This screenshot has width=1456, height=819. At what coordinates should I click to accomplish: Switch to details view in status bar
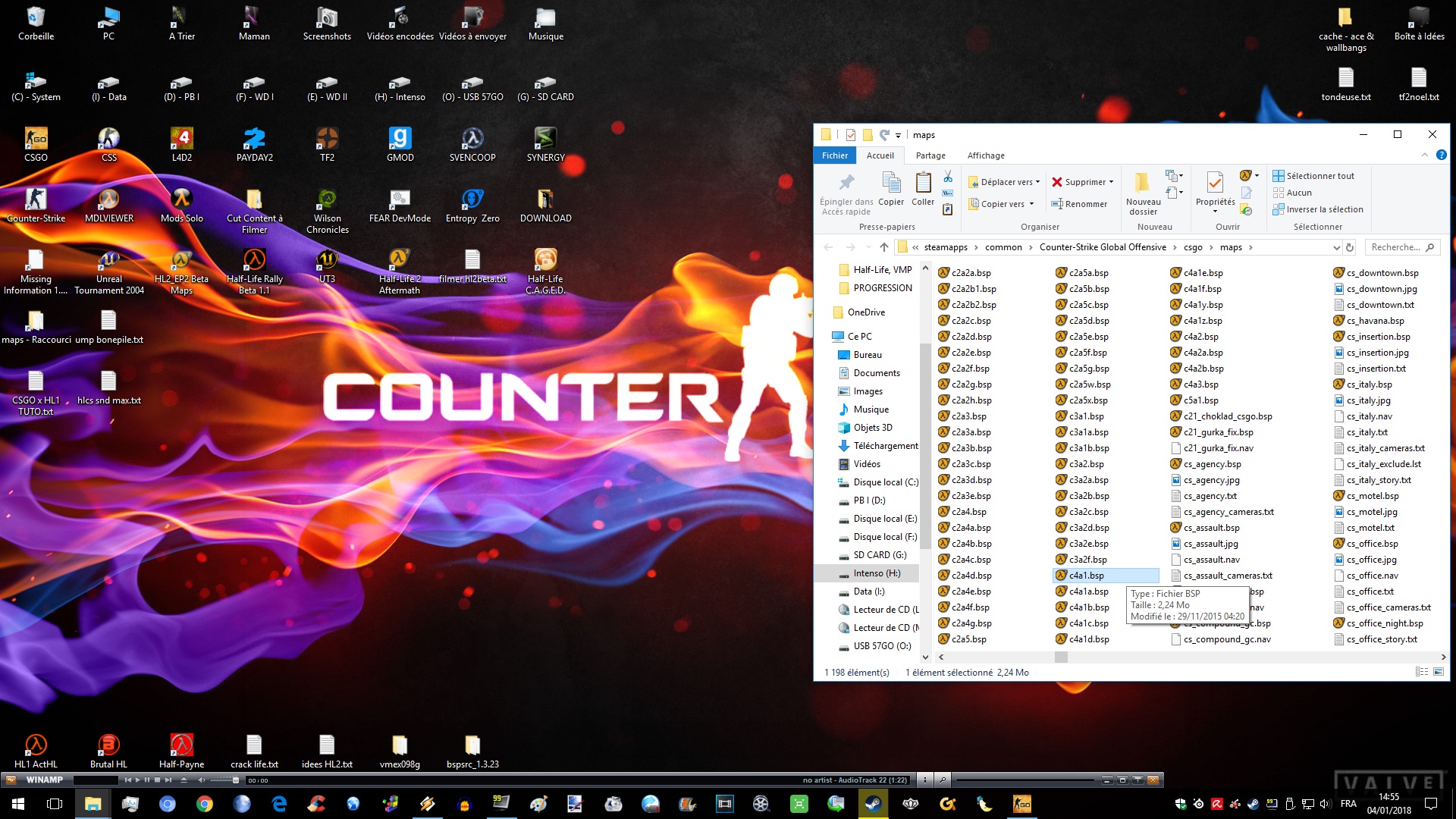[x=1422, y=672]
